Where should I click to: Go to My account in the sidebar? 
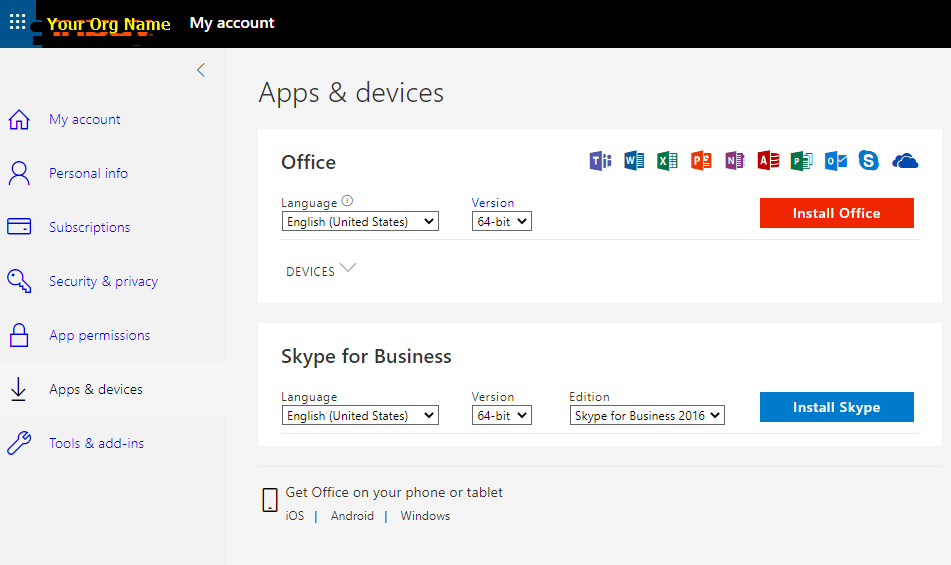click(x=85, y=119)
